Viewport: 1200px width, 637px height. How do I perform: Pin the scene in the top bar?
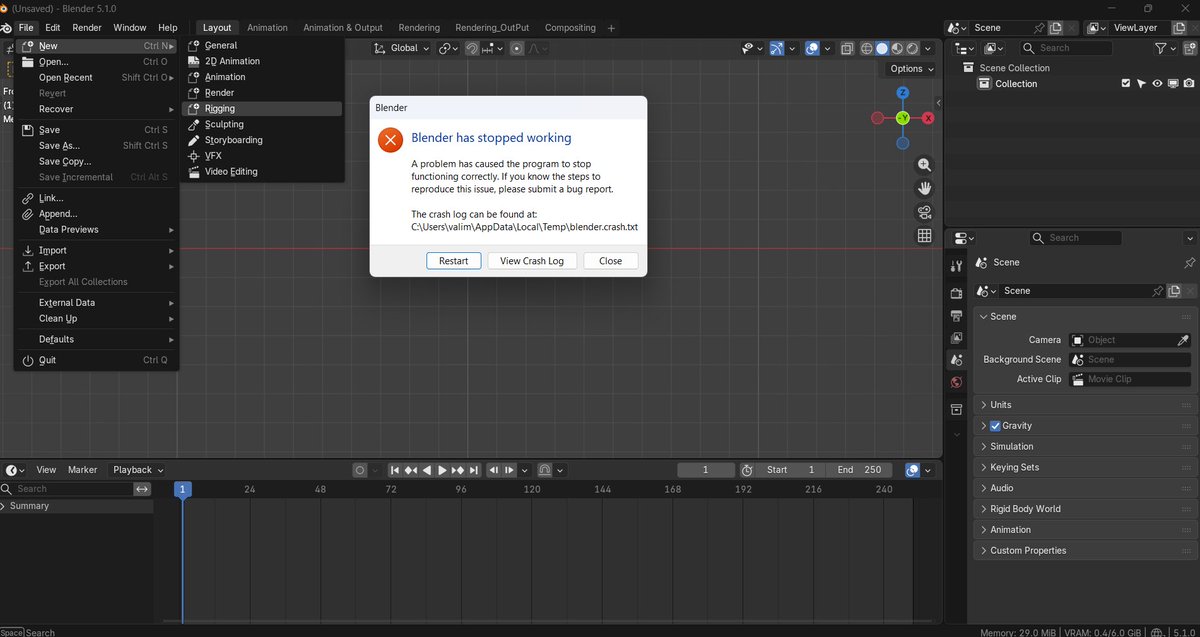[1040, 28]
